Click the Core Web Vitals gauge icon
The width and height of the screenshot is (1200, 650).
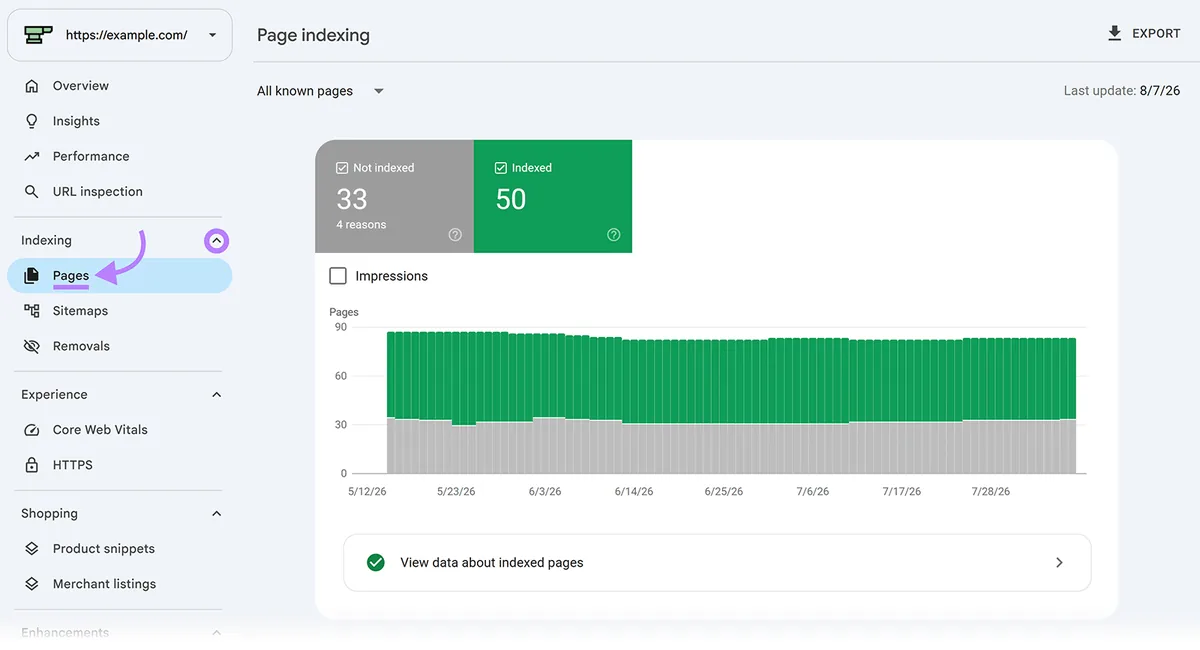[32, 430]
